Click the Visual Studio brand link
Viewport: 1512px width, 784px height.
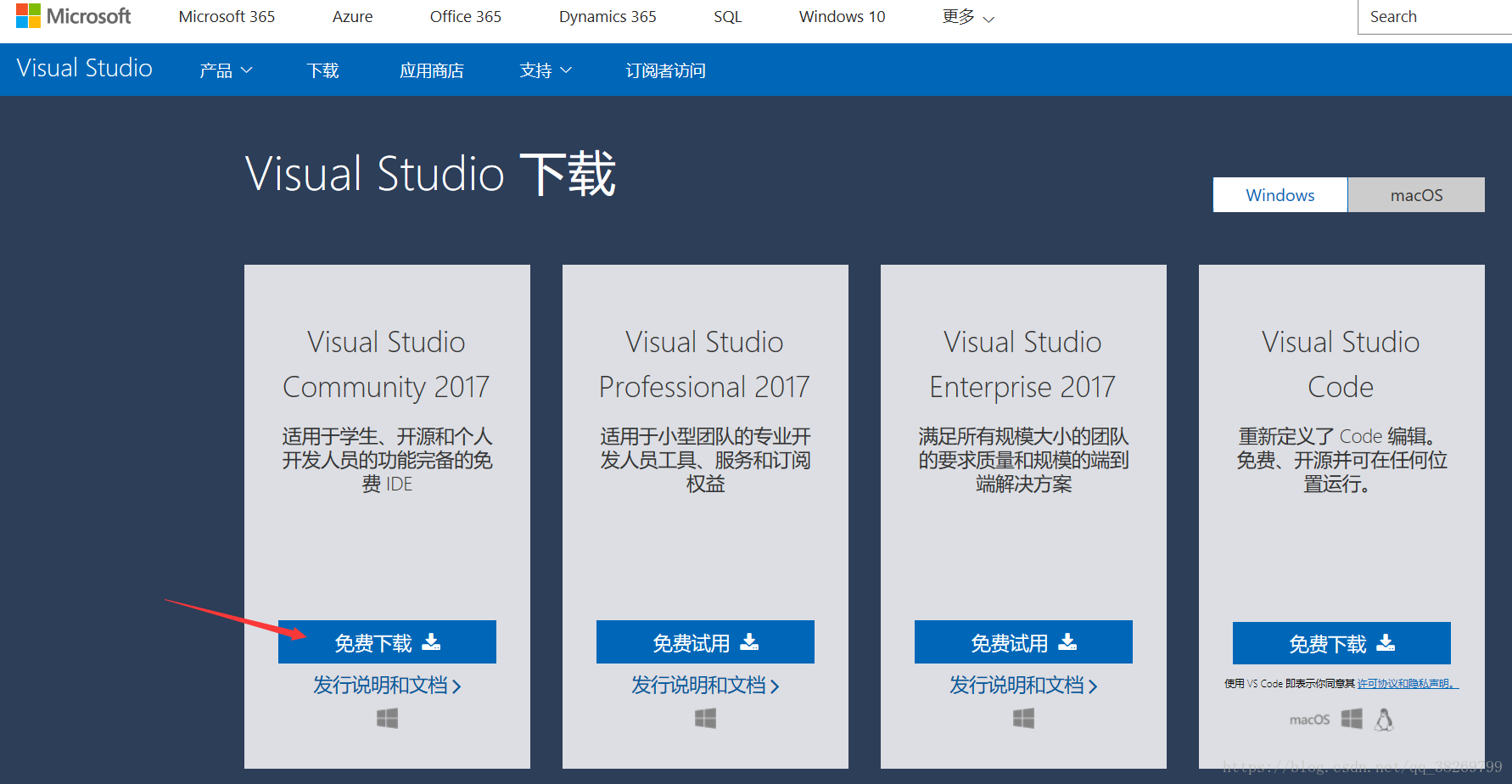pyautogui.click(x=84, y=68)
